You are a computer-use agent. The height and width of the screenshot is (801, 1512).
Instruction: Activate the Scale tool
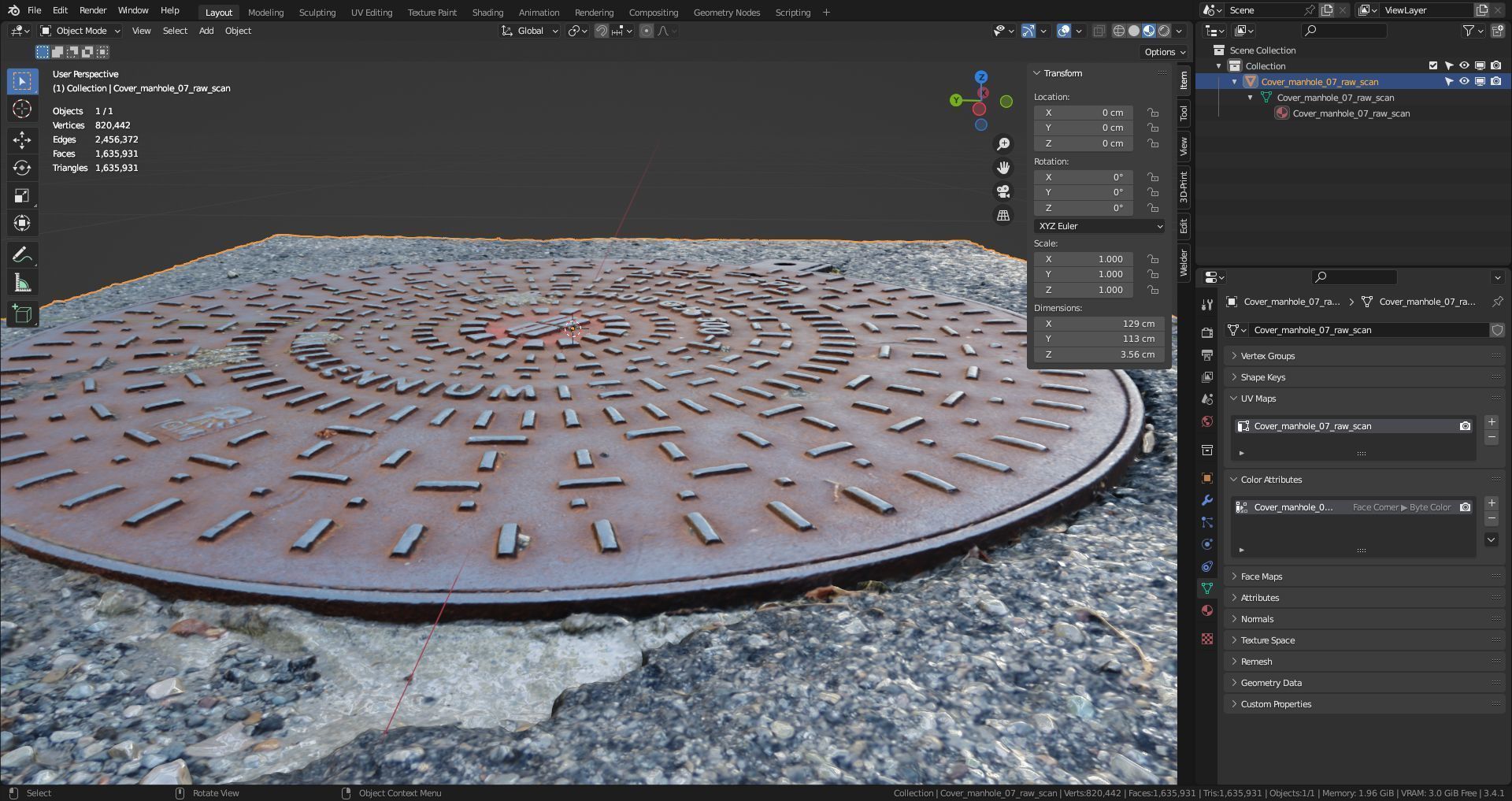click(22, 195)
